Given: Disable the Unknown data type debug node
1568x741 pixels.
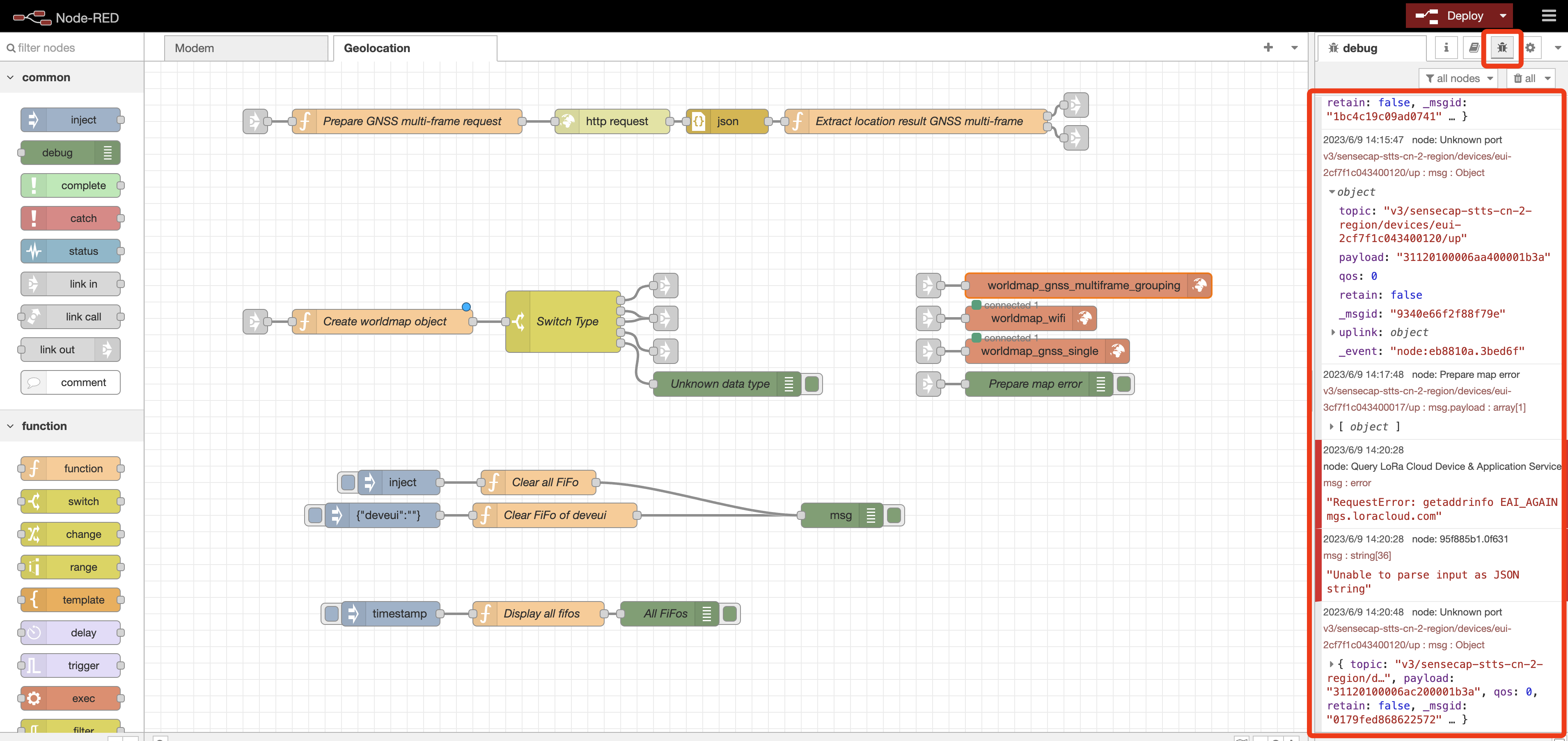Looking at the screenshot, I should (812, 384).
